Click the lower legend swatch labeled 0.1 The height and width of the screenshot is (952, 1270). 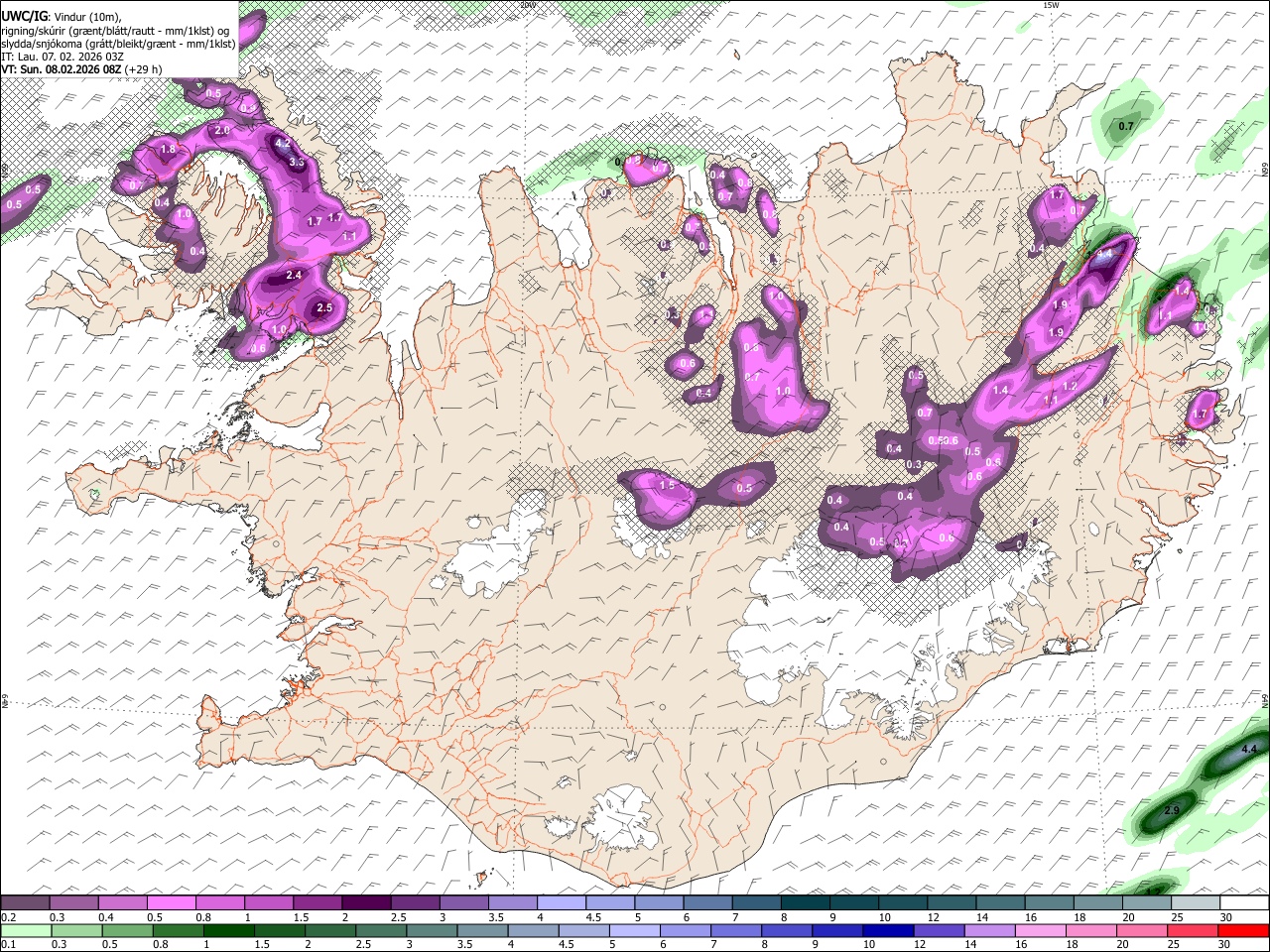pos(26,930)
